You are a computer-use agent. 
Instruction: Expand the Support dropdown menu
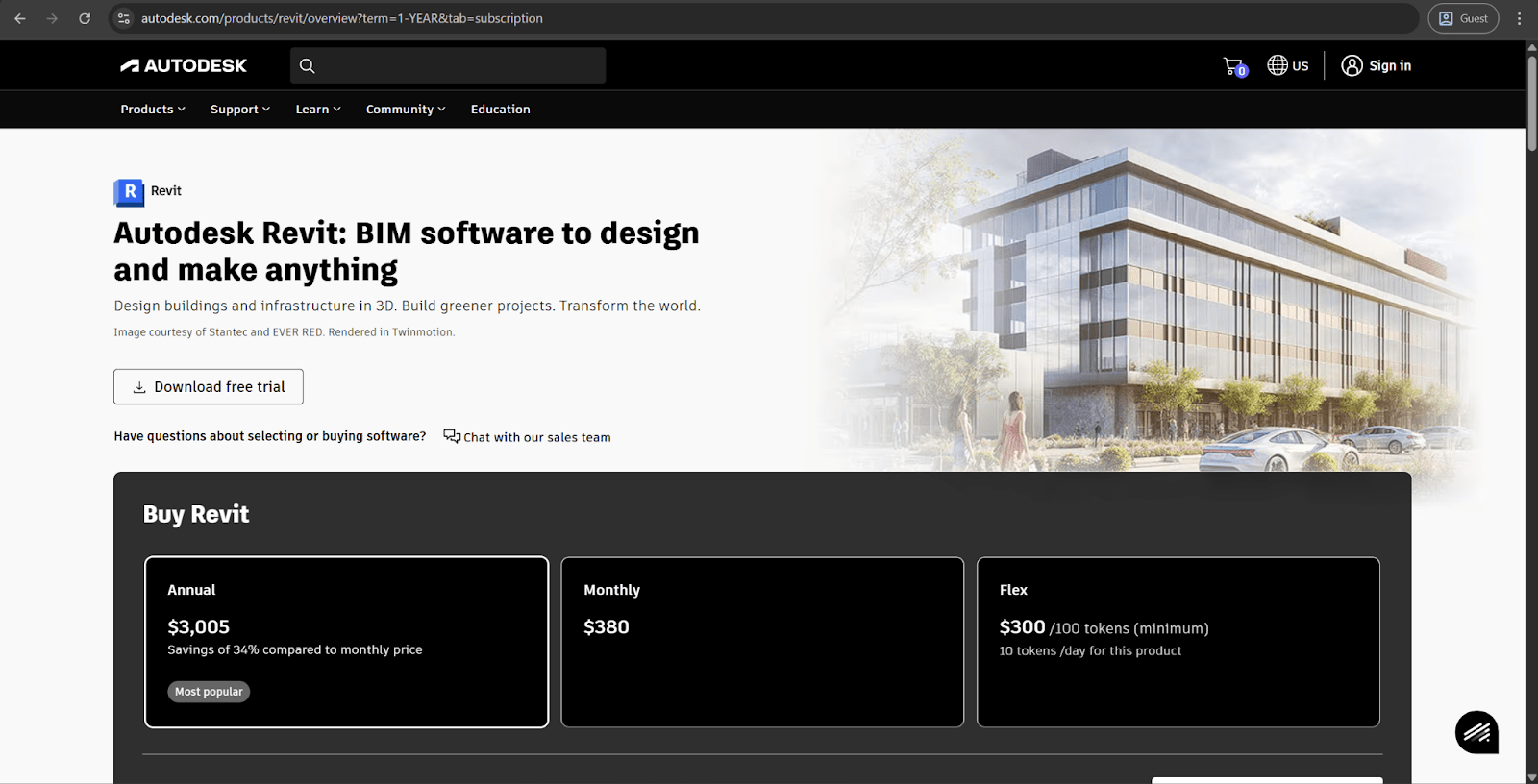239,110
